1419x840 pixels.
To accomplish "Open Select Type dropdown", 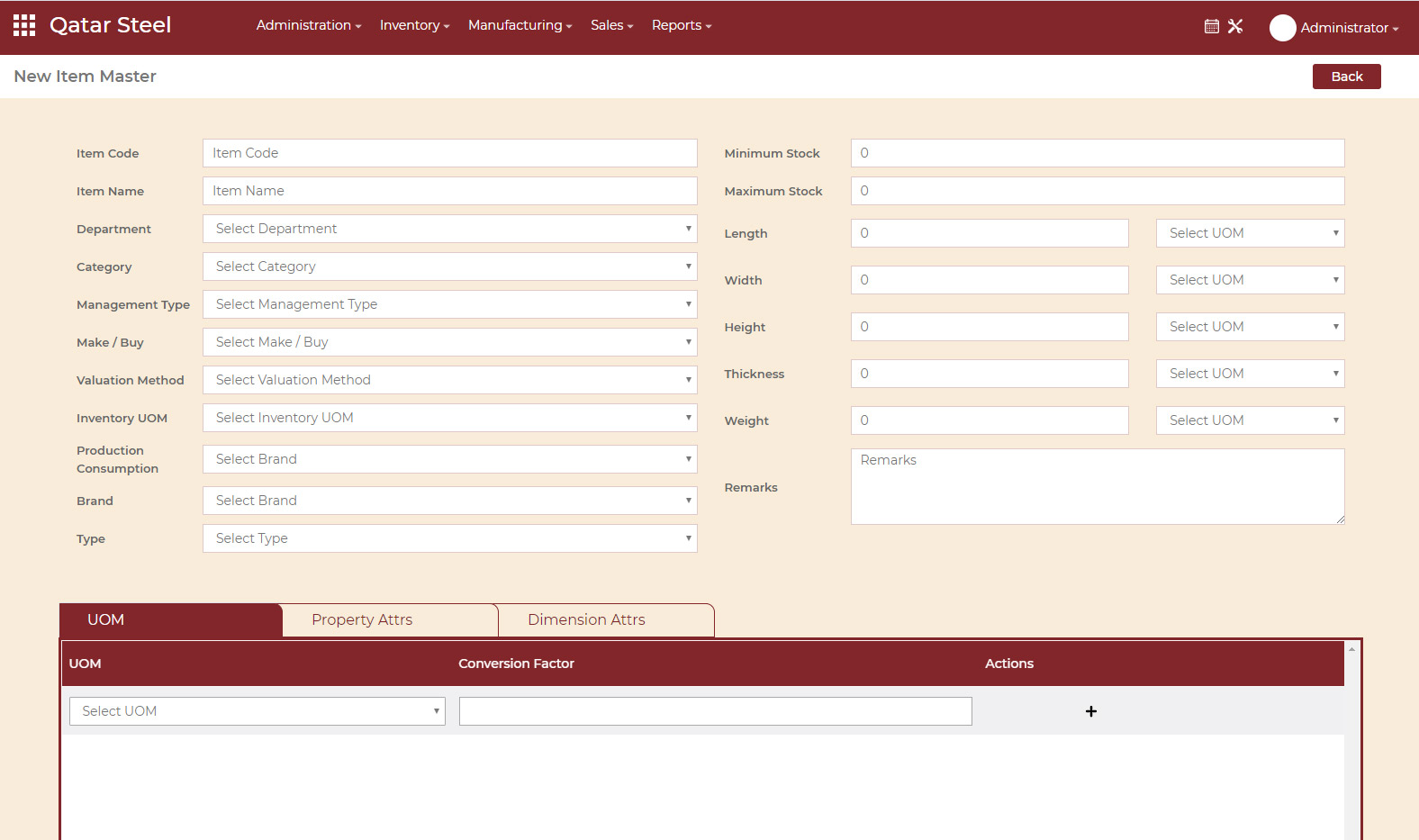I will click(x=450, y=538).
